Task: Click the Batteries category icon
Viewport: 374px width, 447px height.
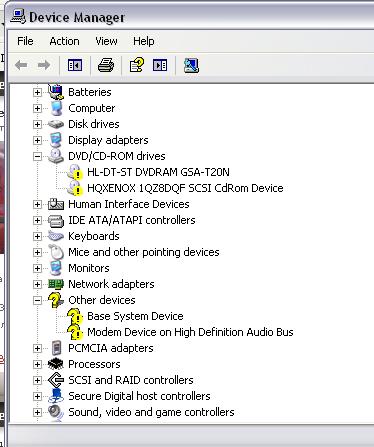Action: pyautogui.click(x=56, y=92)
